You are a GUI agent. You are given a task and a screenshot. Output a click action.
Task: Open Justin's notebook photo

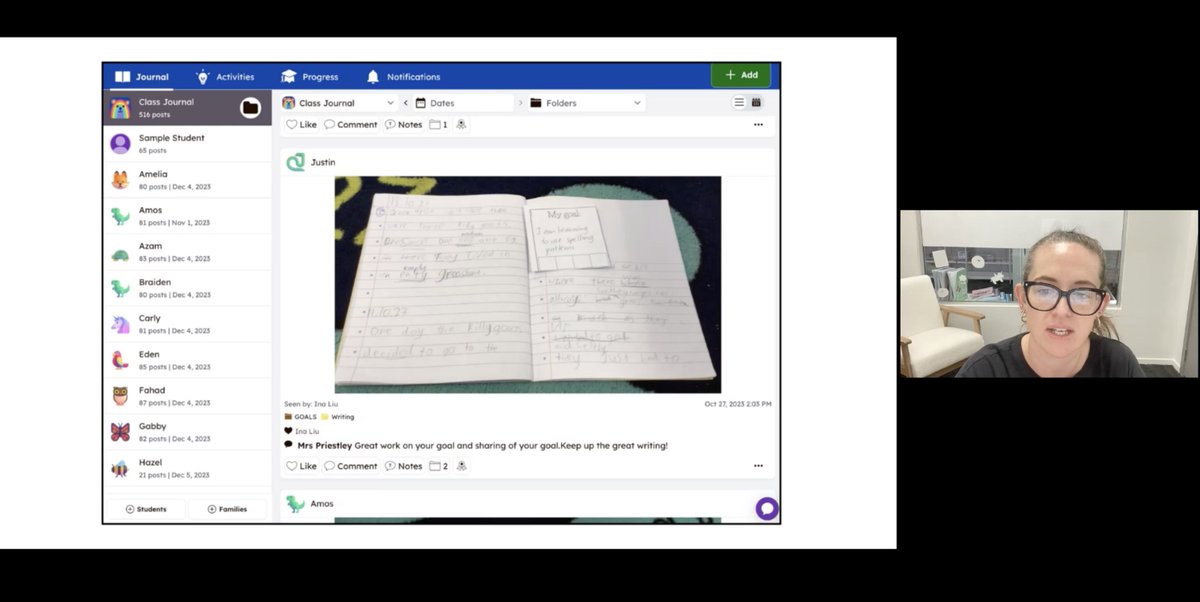click(527, 285)
